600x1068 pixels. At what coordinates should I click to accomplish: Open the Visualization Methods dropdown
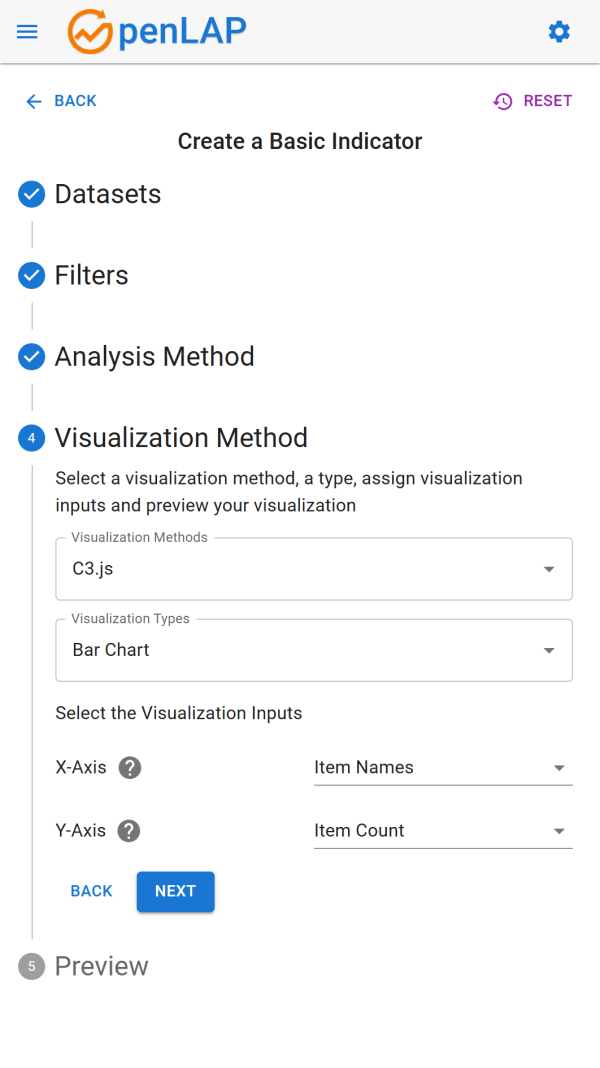point(313,569)
